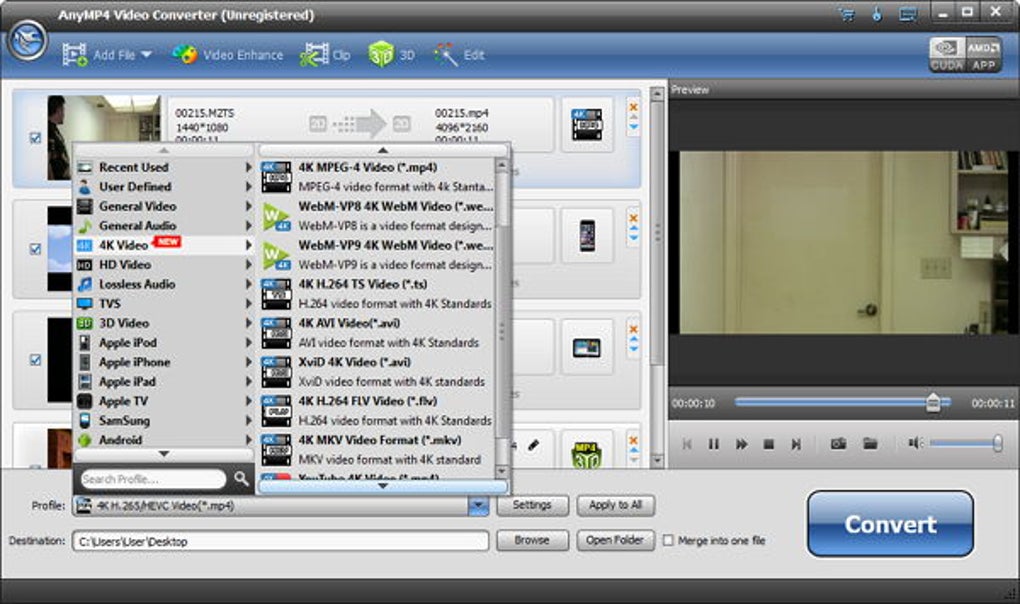Choose WebM-VP8 4K WebM Video format
Screen dimensions: 1020x604
click(377, 216)
